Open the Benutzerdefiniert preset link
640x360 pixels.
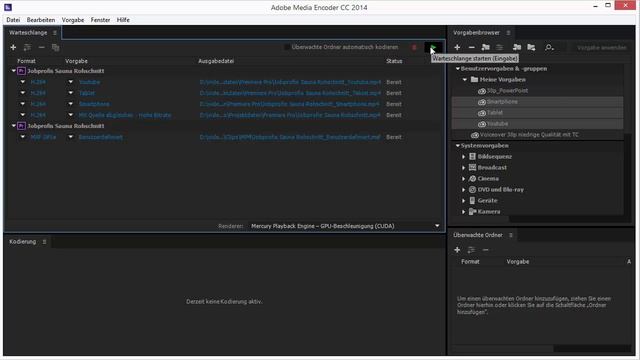coord(100,137)
